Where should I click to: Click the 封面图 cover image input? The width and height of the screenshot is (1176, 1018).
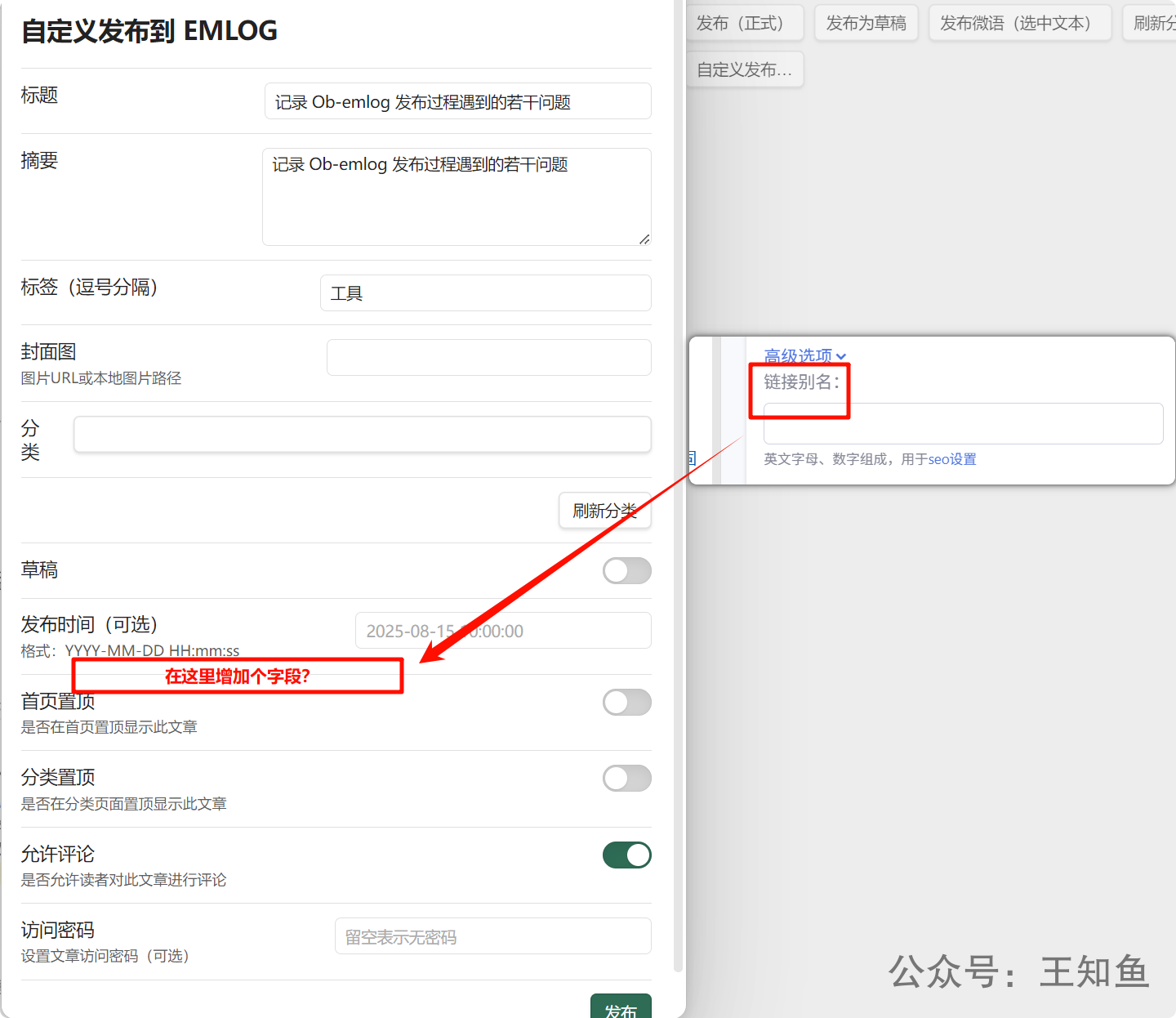click(x=488, y=358)
